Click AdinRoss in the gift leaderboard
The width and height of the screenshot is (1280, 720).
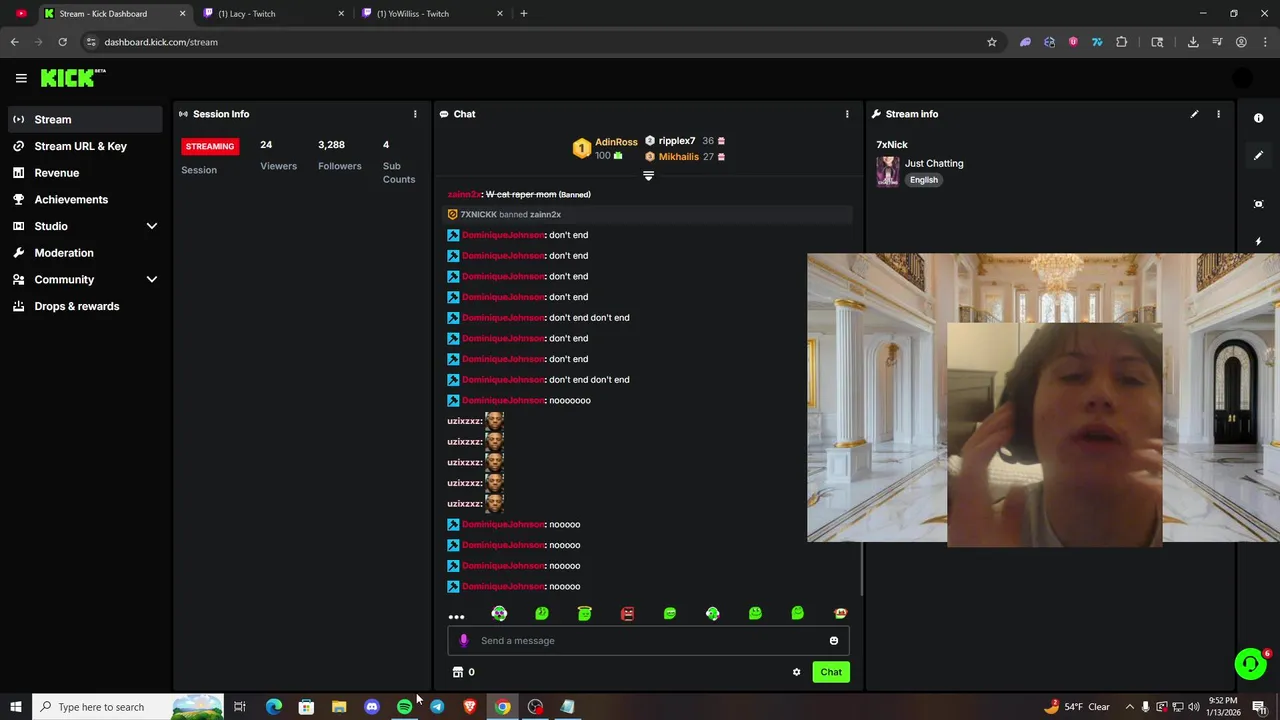[616, 142]
